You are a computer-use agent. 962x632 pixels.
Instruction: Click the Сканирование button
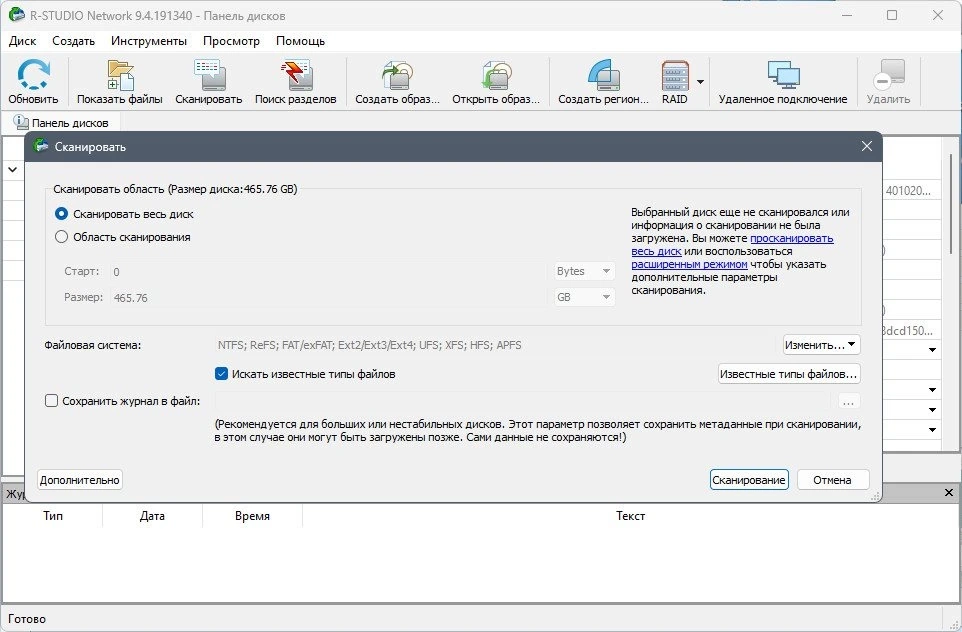click(x=749, y=480)
